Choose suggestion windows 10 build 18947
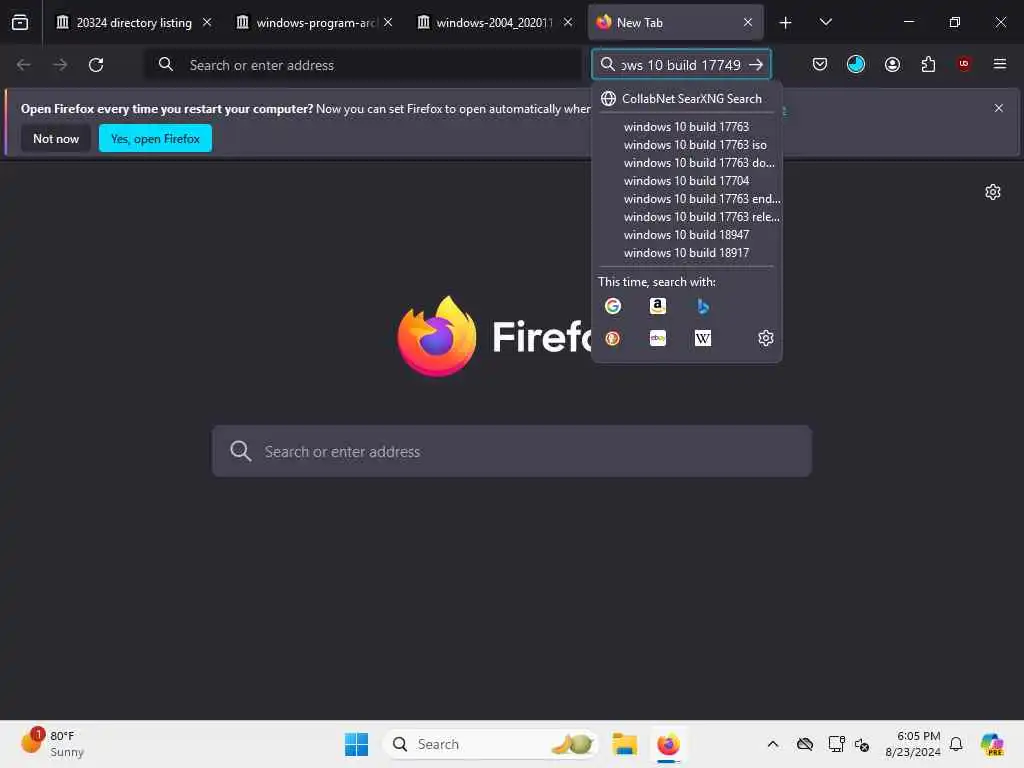The image size is (1024, 768). [686, 234]
